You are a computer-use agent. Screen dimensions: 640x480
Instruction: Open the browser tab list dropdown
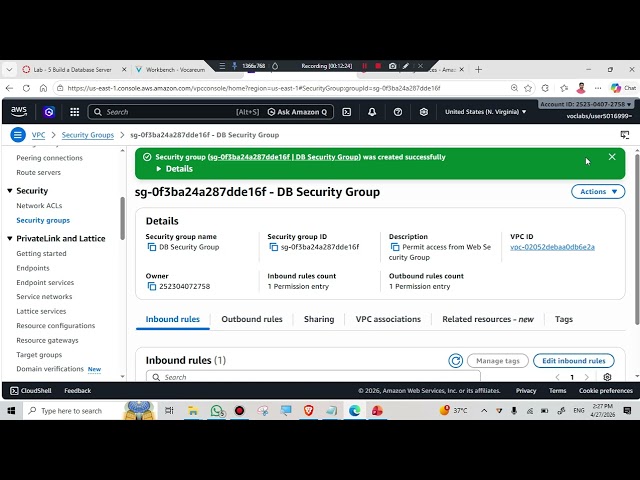9,69
